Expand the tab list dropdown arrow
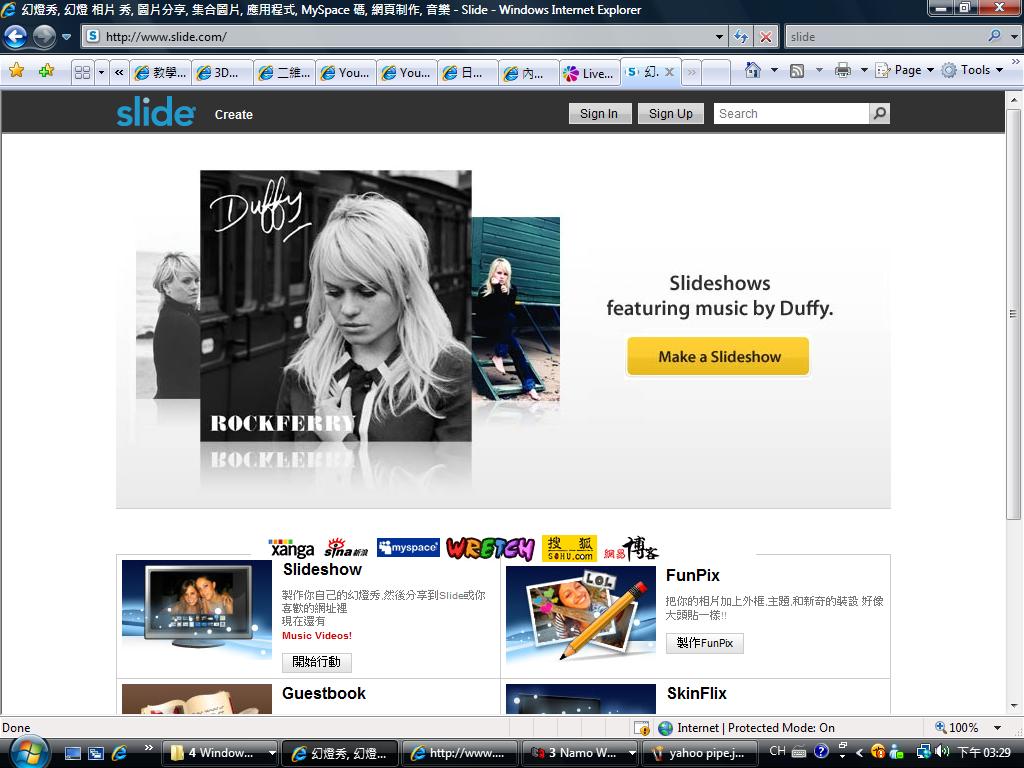 [x=101, y=72]
